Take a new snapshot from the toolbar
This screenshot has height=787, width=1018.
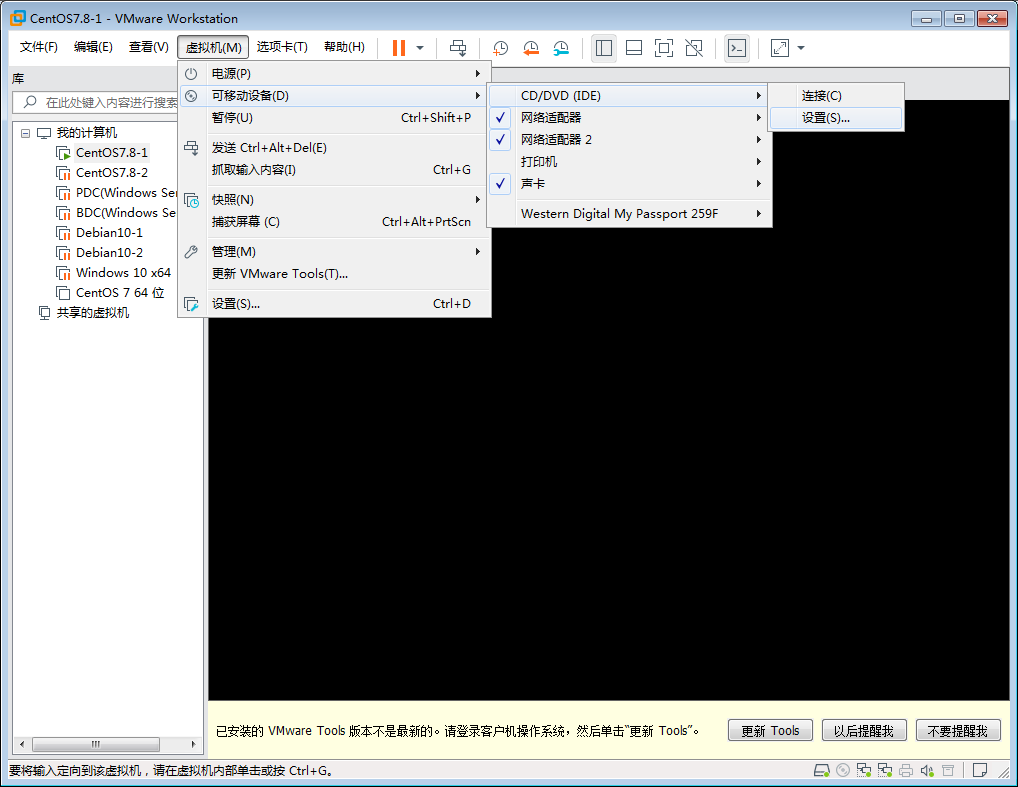[x=499, y=48]
